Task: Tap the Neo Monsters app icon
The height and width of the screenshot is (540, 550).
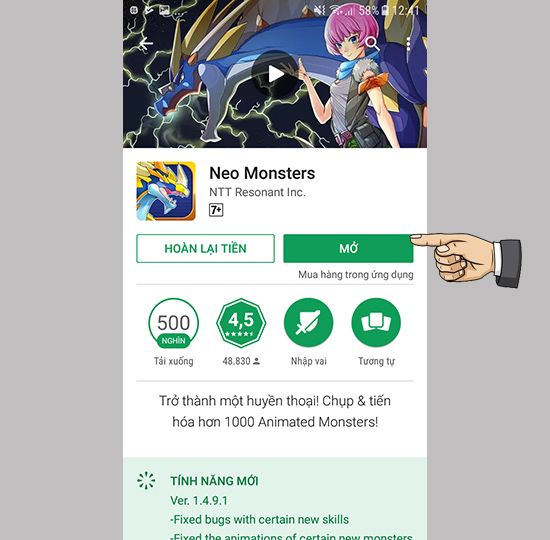Action: [166, 191]
